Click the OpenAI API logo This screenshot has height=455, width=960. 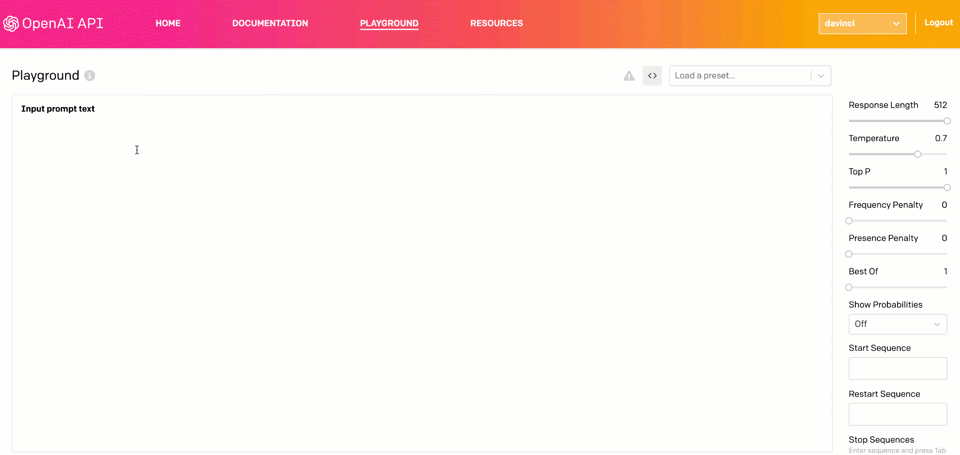click(x=53, y=24)
